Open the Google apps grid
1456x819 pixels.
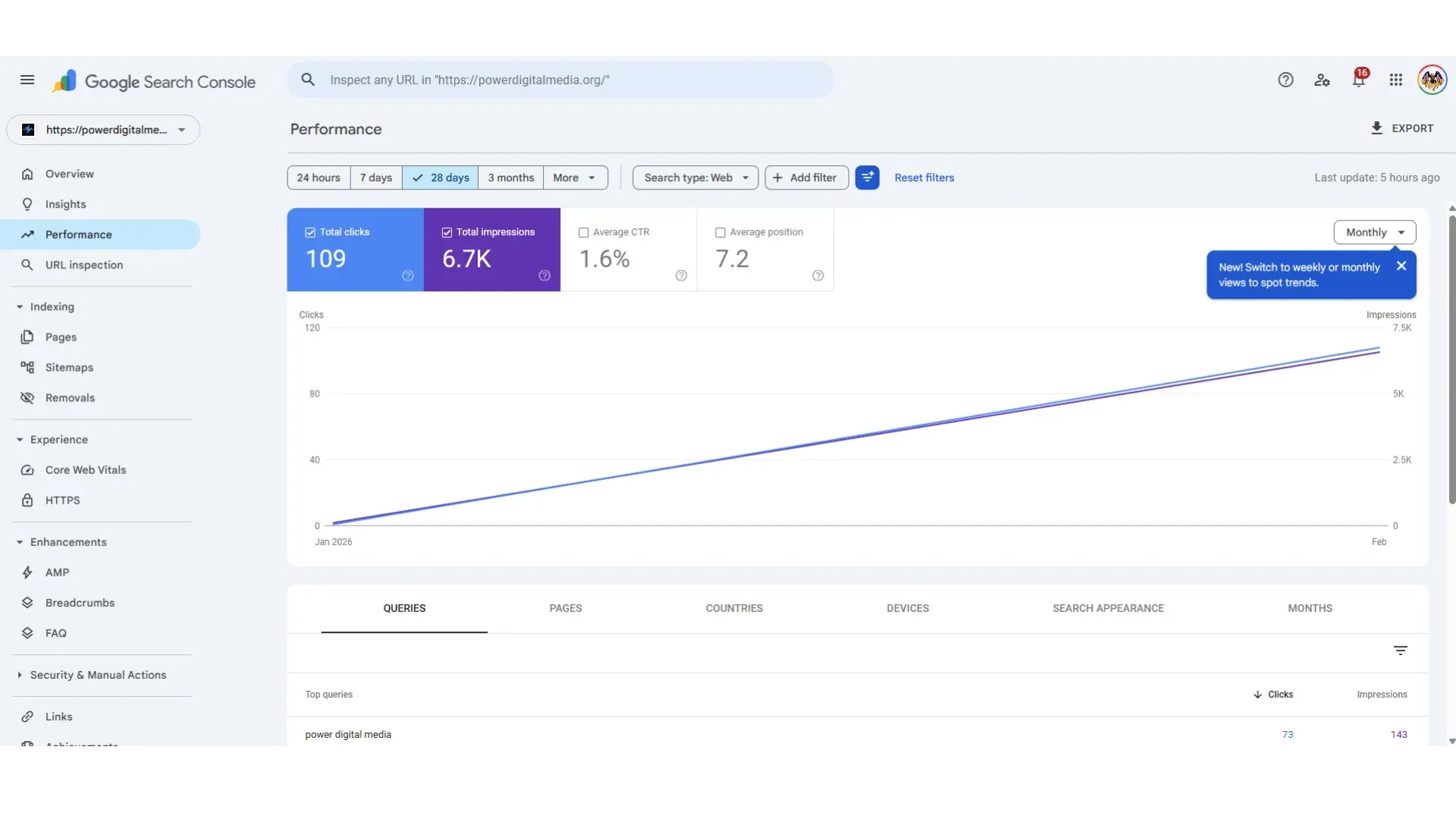coord(1396,80)
